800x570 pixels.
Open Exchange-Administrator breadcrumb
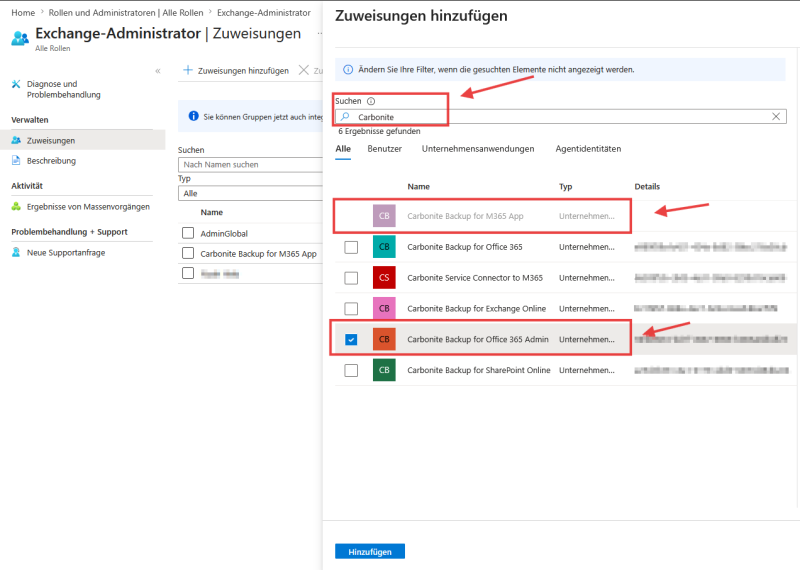[264, 13]
